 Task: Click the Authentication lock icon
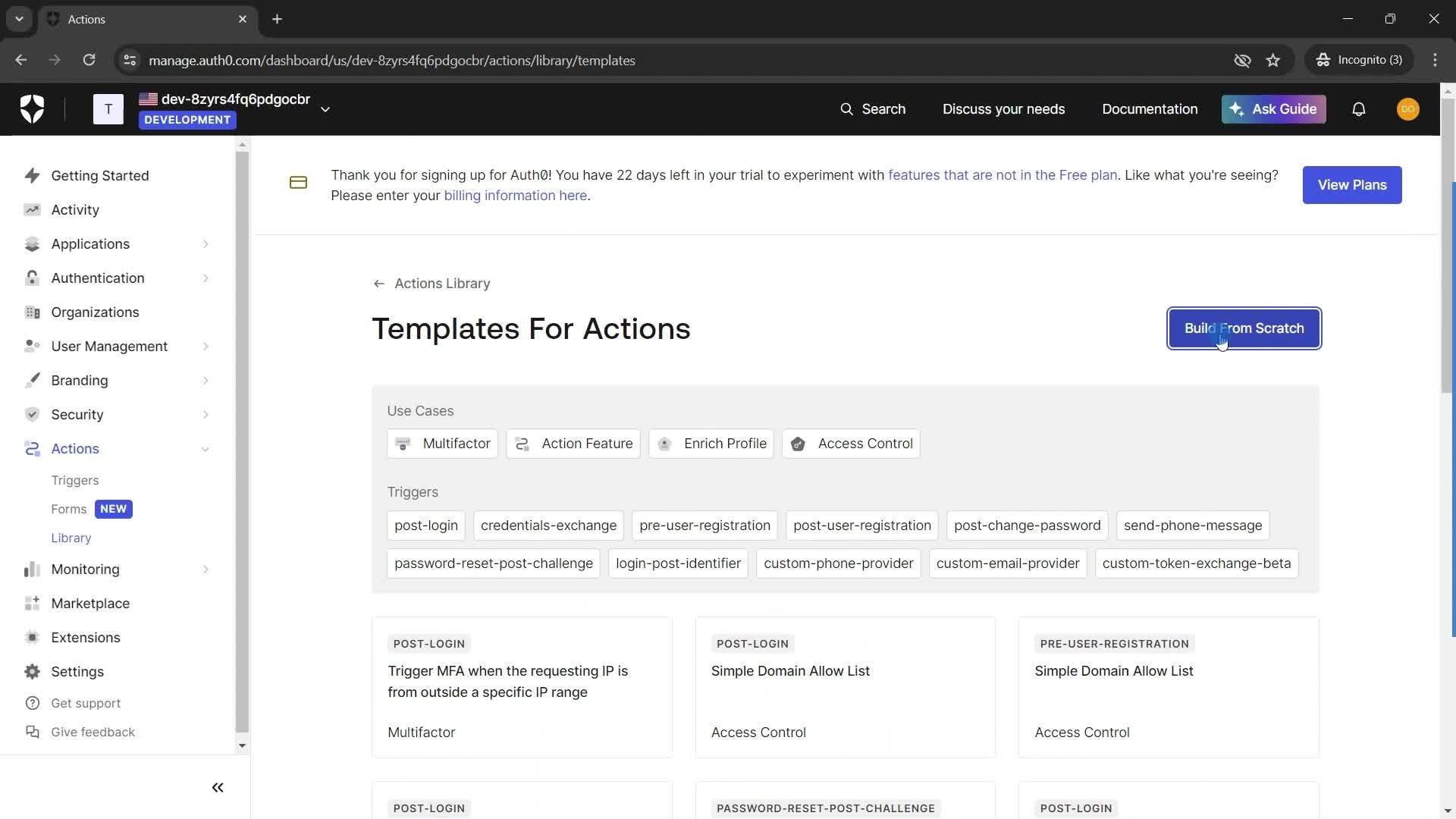32,278
